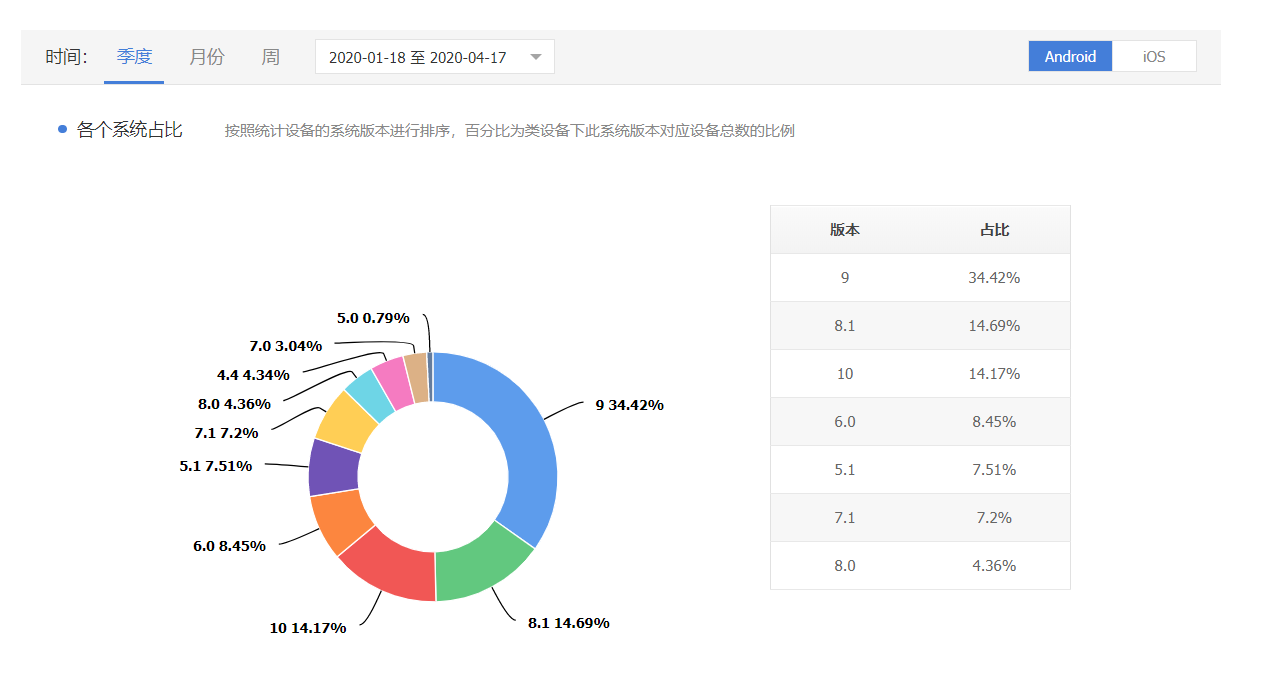1280x695 pixels.
Task: Click the yellow 7.1 donut segment
Action: (345, 420)
